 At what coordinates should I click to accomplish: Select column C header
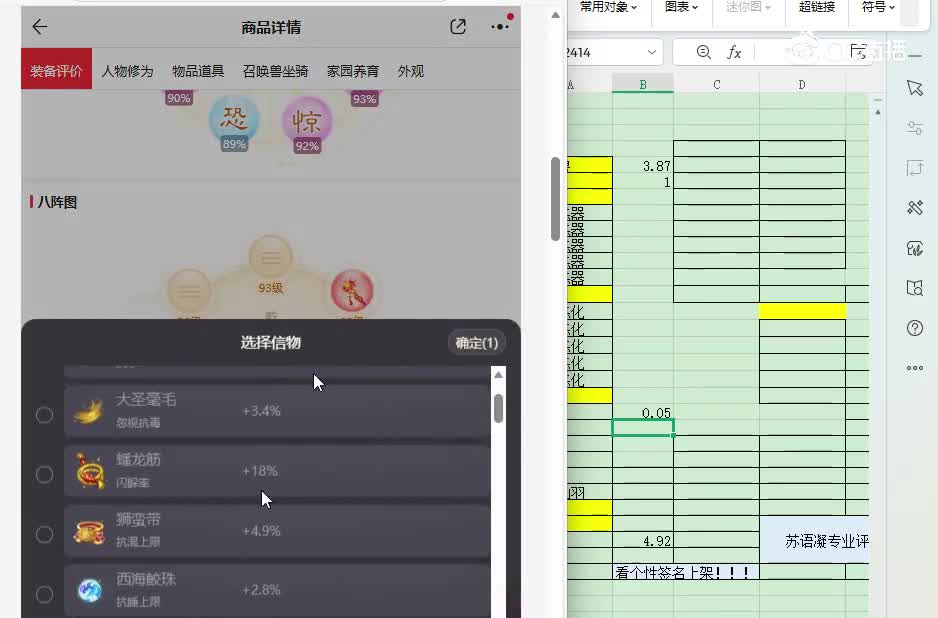pyautogui.click(x=716, y=84)
